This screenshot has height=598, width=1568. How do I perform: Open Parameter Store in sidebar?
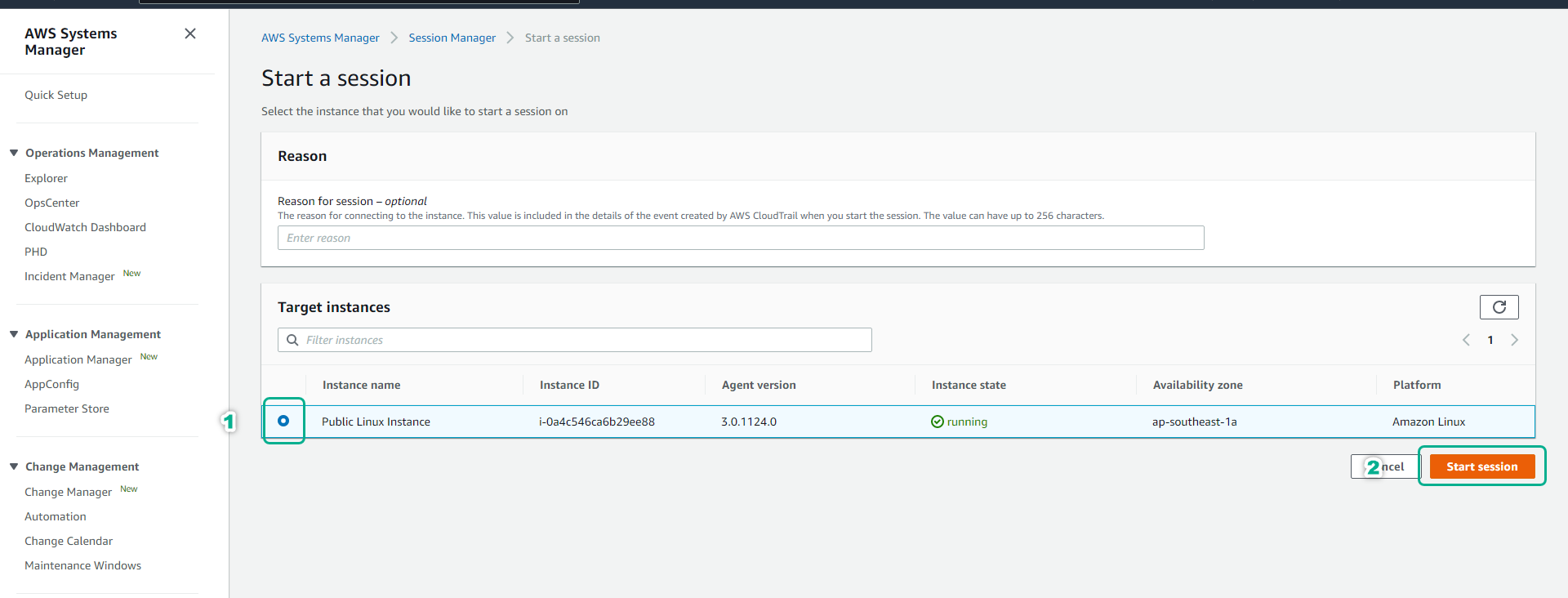pos(66,408)
